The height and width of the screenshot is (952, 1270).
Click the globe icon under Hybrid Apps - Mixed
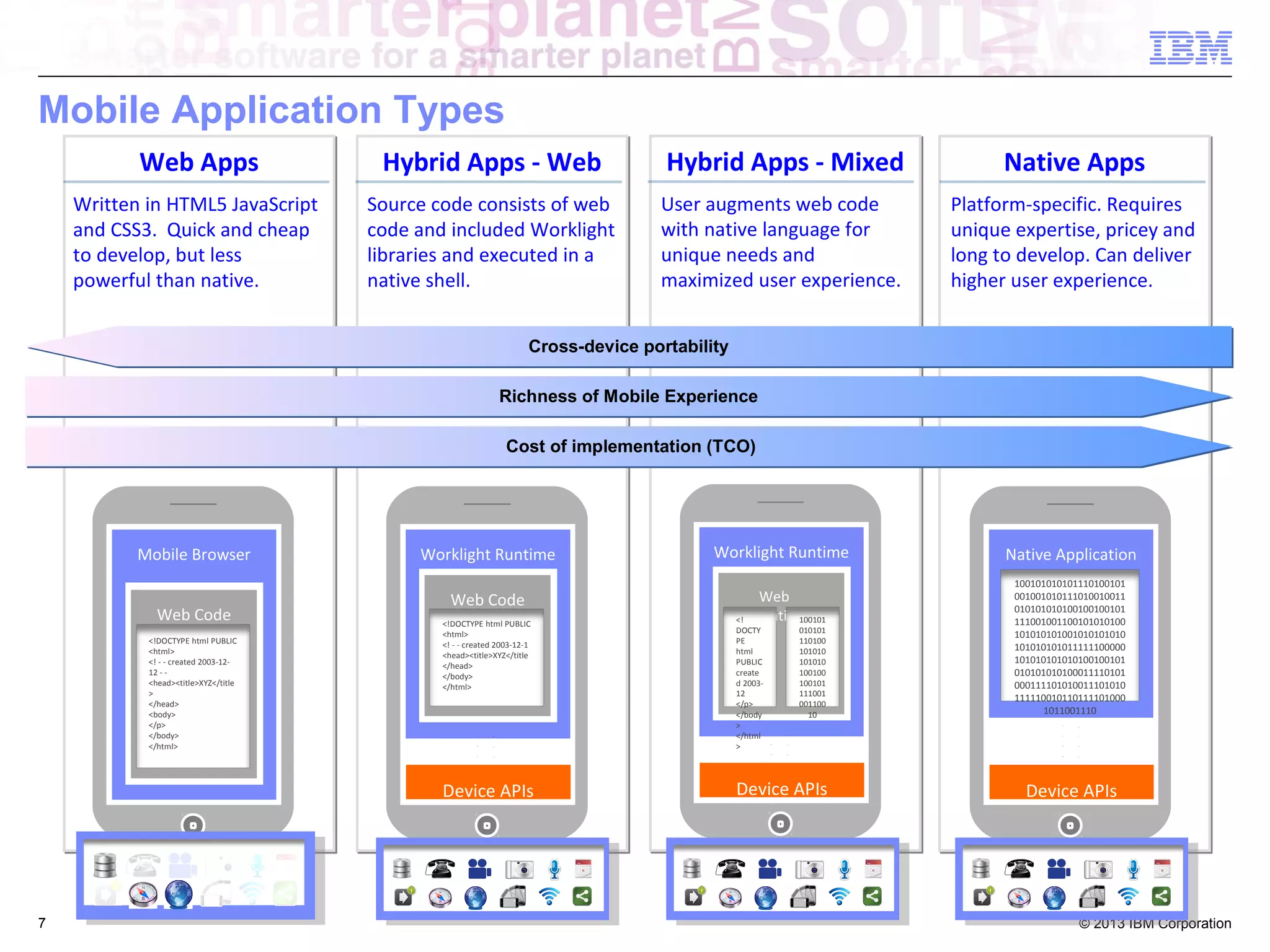pos(766,897)
